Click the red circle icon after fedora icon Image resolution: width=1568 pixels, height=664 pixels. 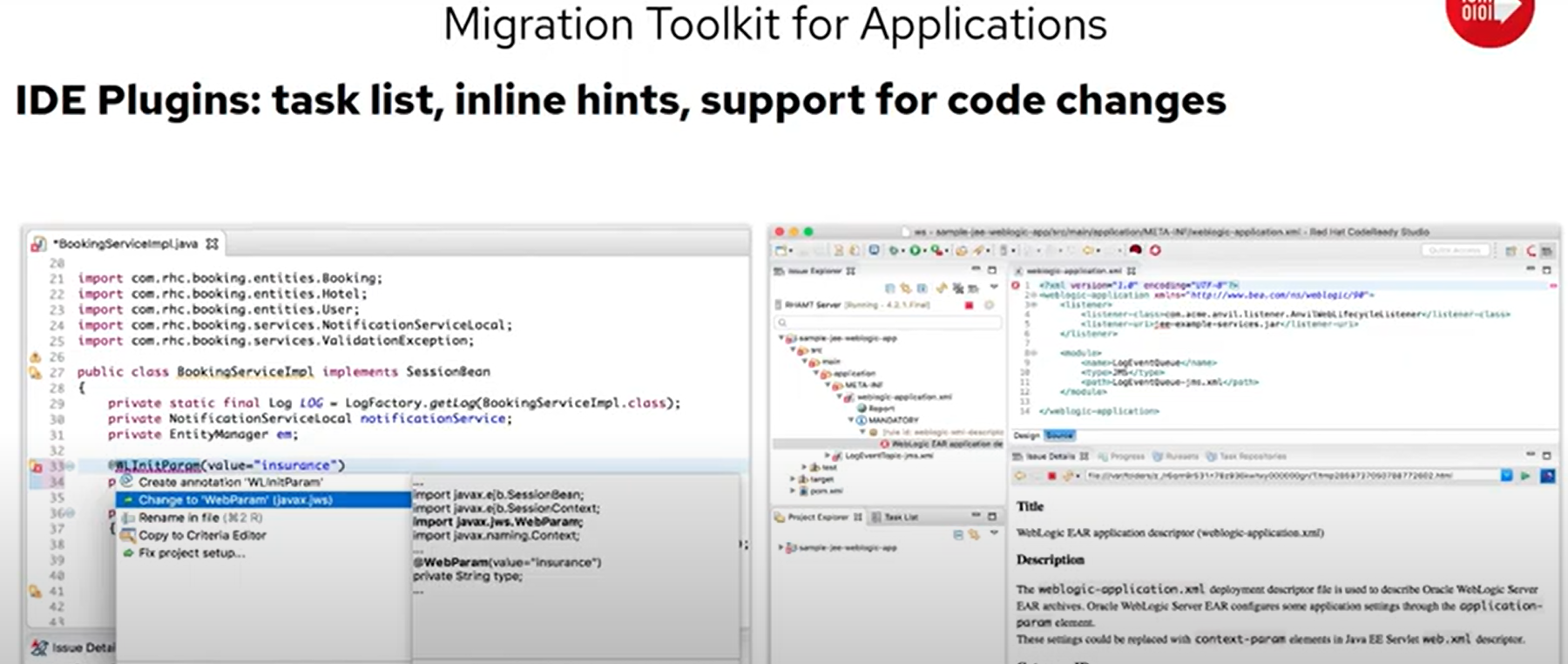tap(1155, 250)
